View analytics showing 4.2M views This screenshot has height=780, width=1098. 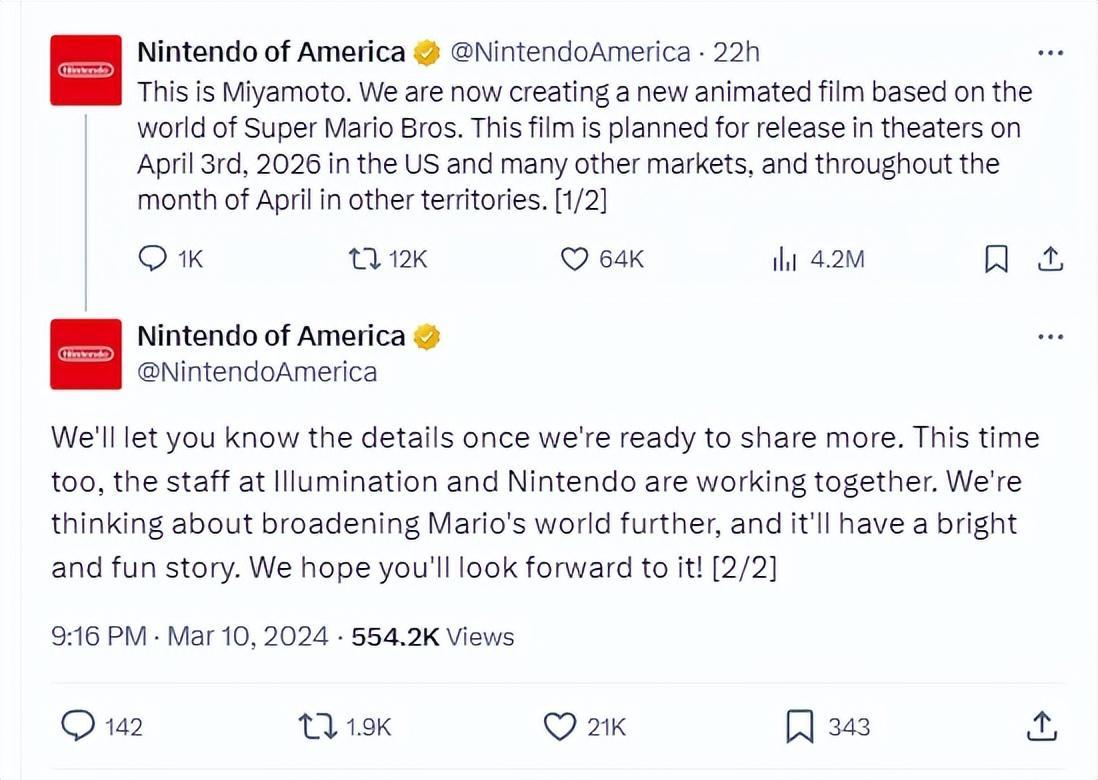784,260
